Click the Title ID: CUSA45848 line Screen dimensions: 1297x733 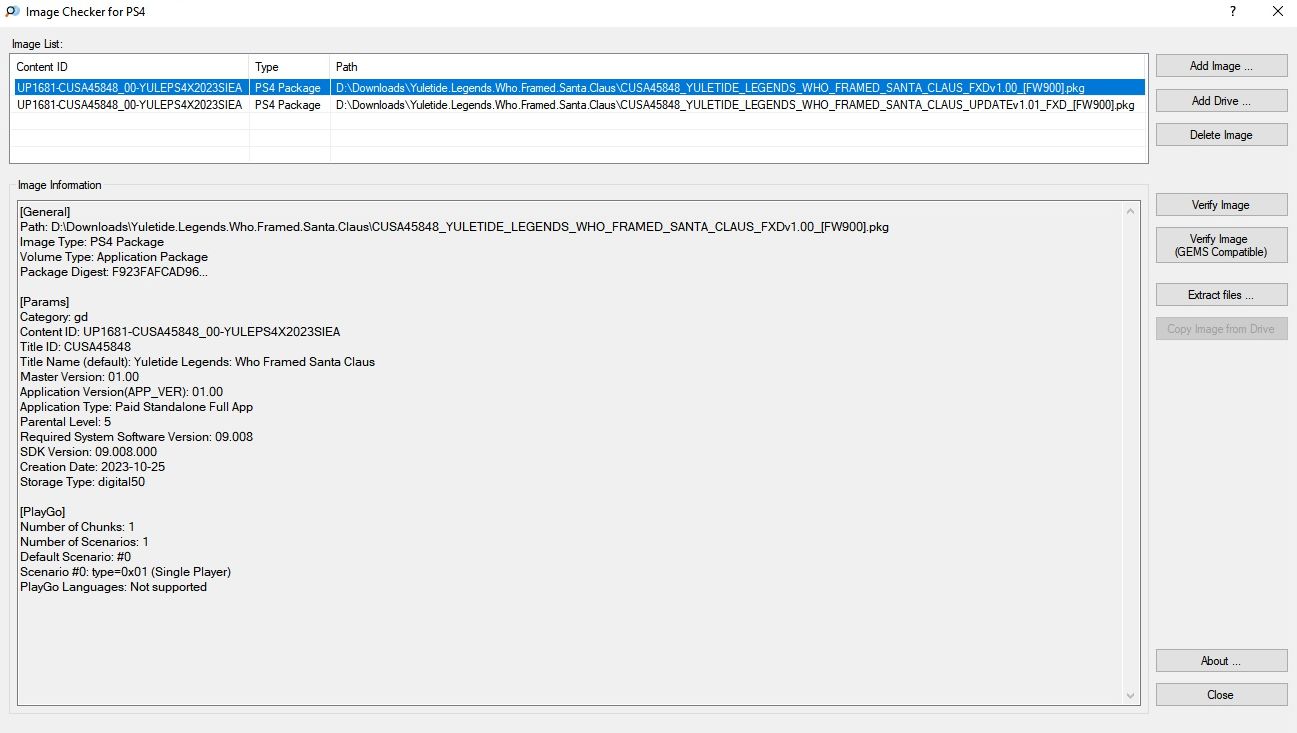pyautogui.click(x=75, y=347)
